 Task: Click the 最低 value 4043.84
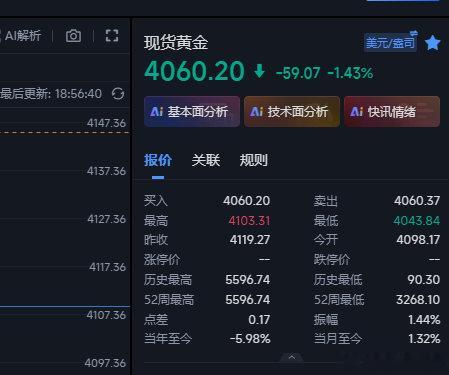point(417,220)
